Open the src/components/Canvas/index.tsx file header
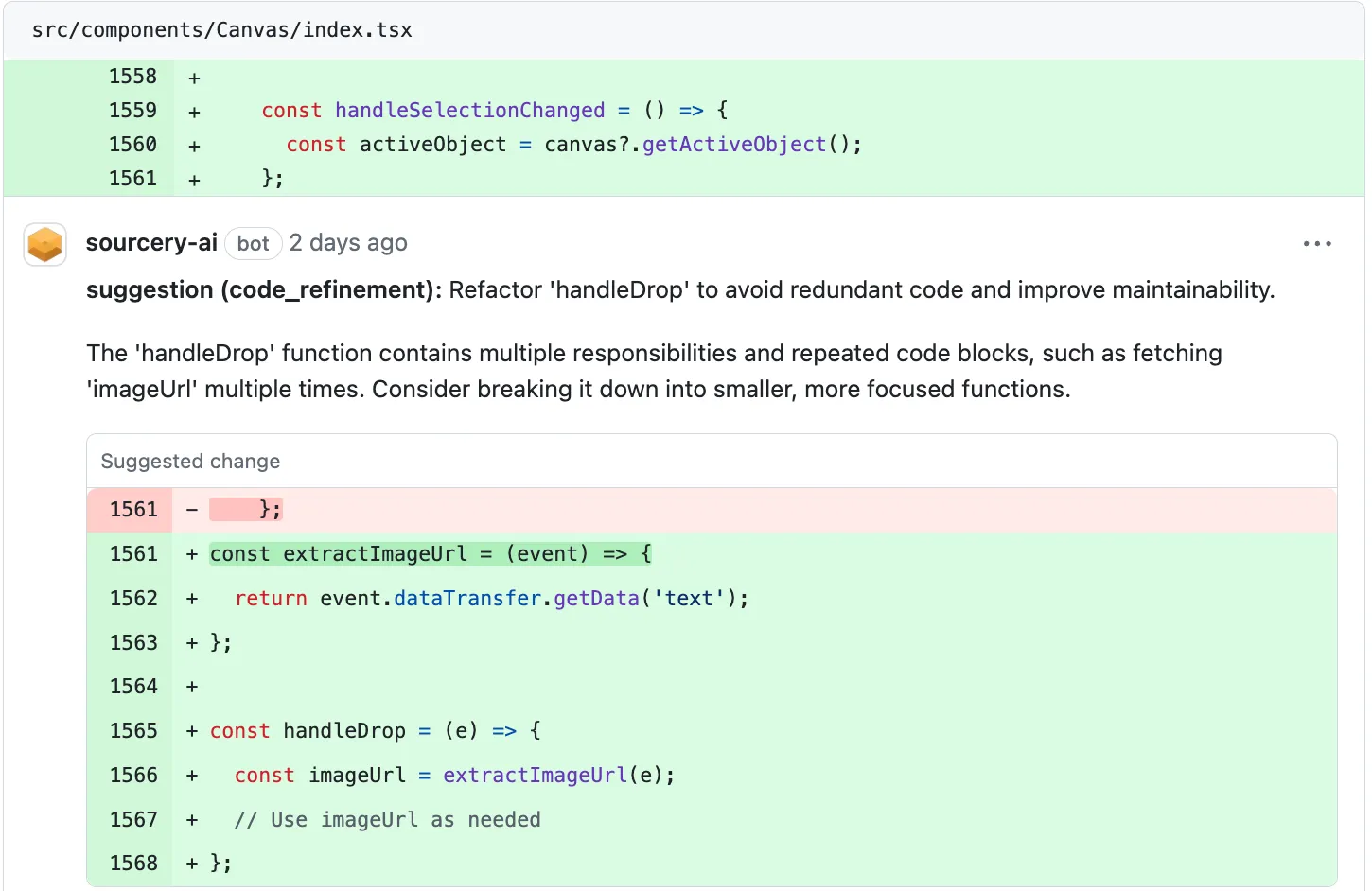 [x=221, y=29]
